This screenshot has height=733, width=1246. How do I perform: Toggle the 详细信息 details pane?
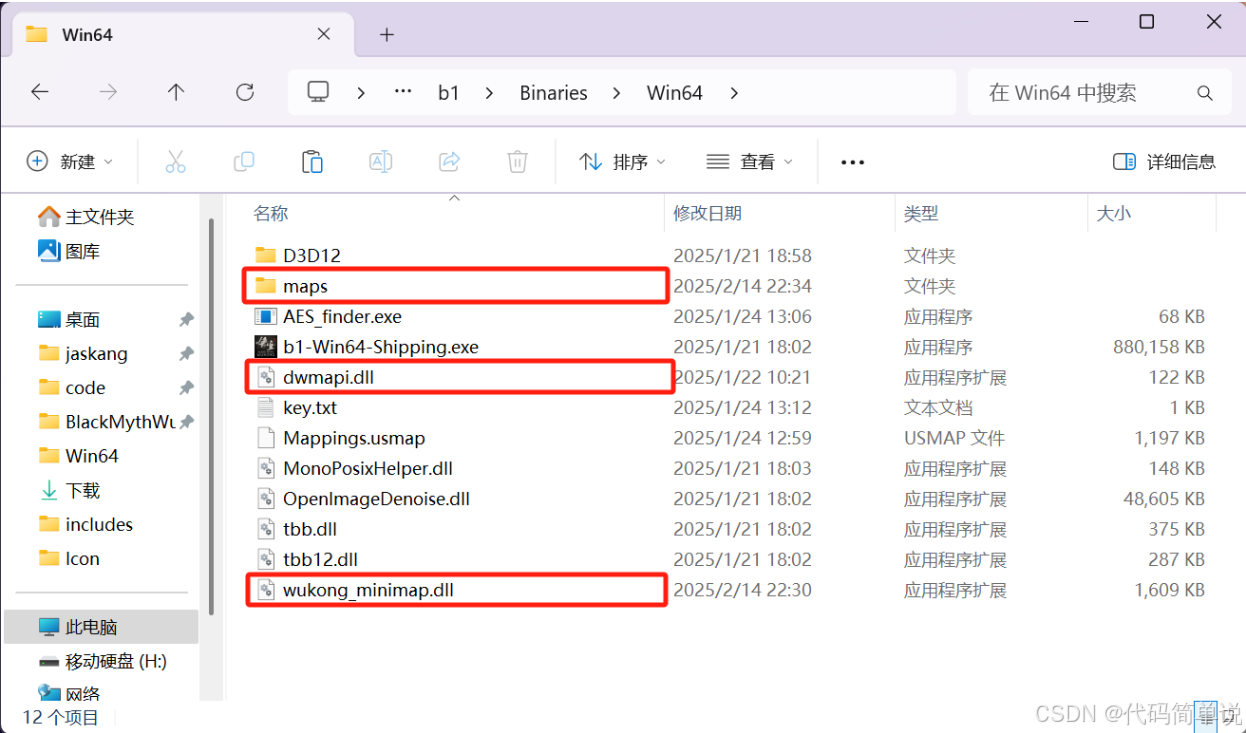(1164, 161)
